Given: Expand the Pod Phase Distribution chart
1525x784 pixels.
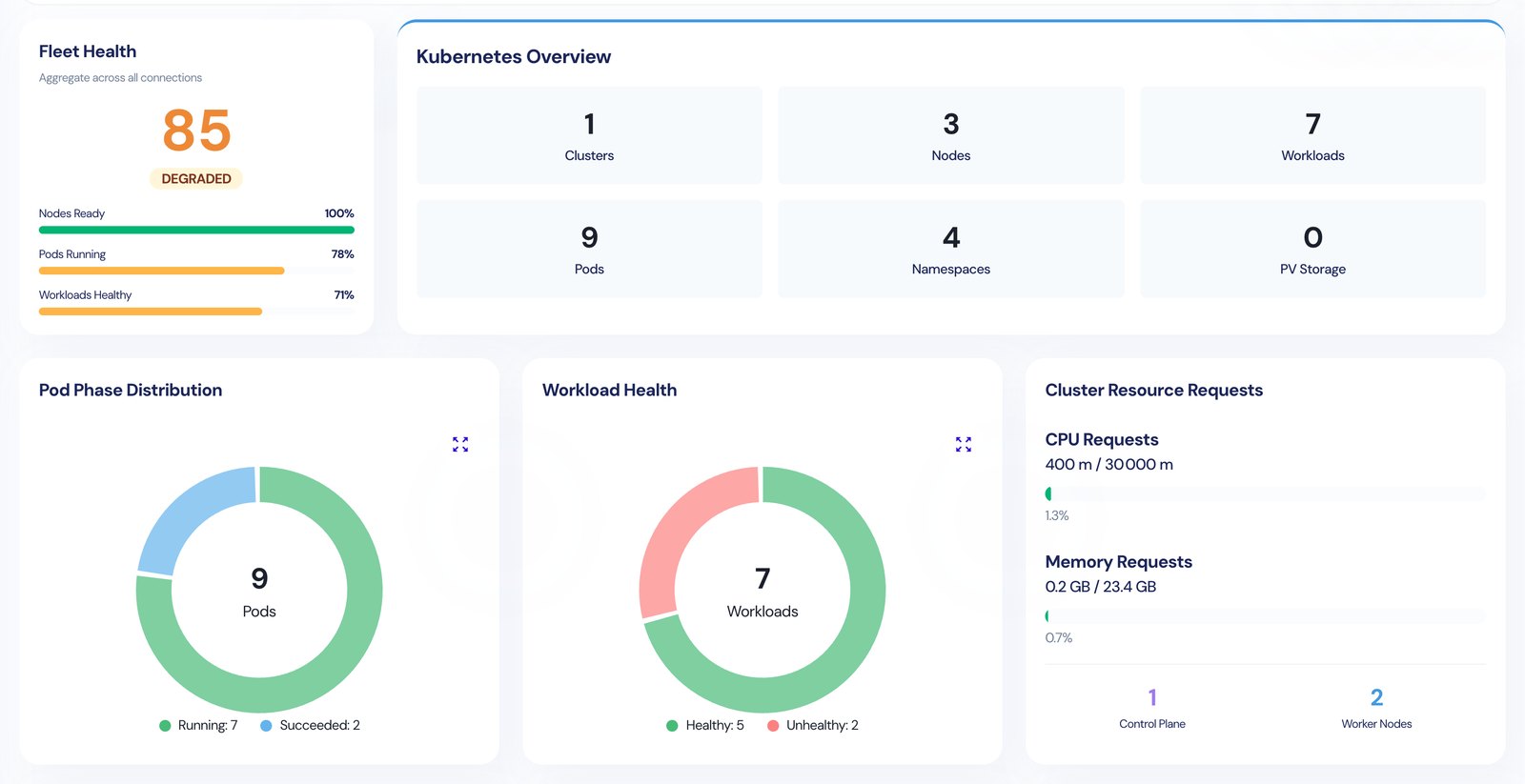Looking at the screenshot, I should click(x=460, y=444).
